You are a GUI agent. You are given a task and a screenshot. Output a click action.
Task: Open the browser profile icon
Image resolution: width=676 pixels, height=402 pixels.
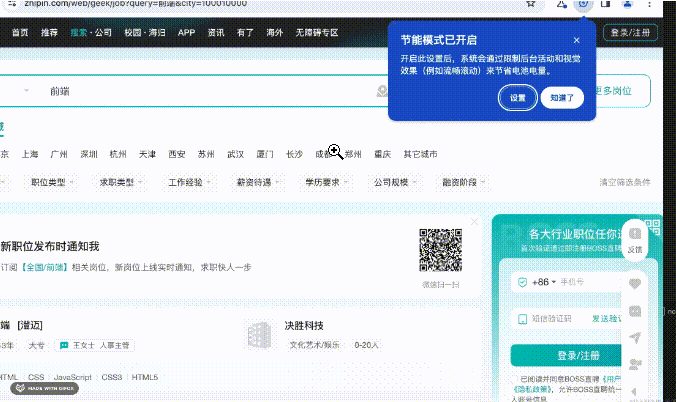[x=627, y=4]
